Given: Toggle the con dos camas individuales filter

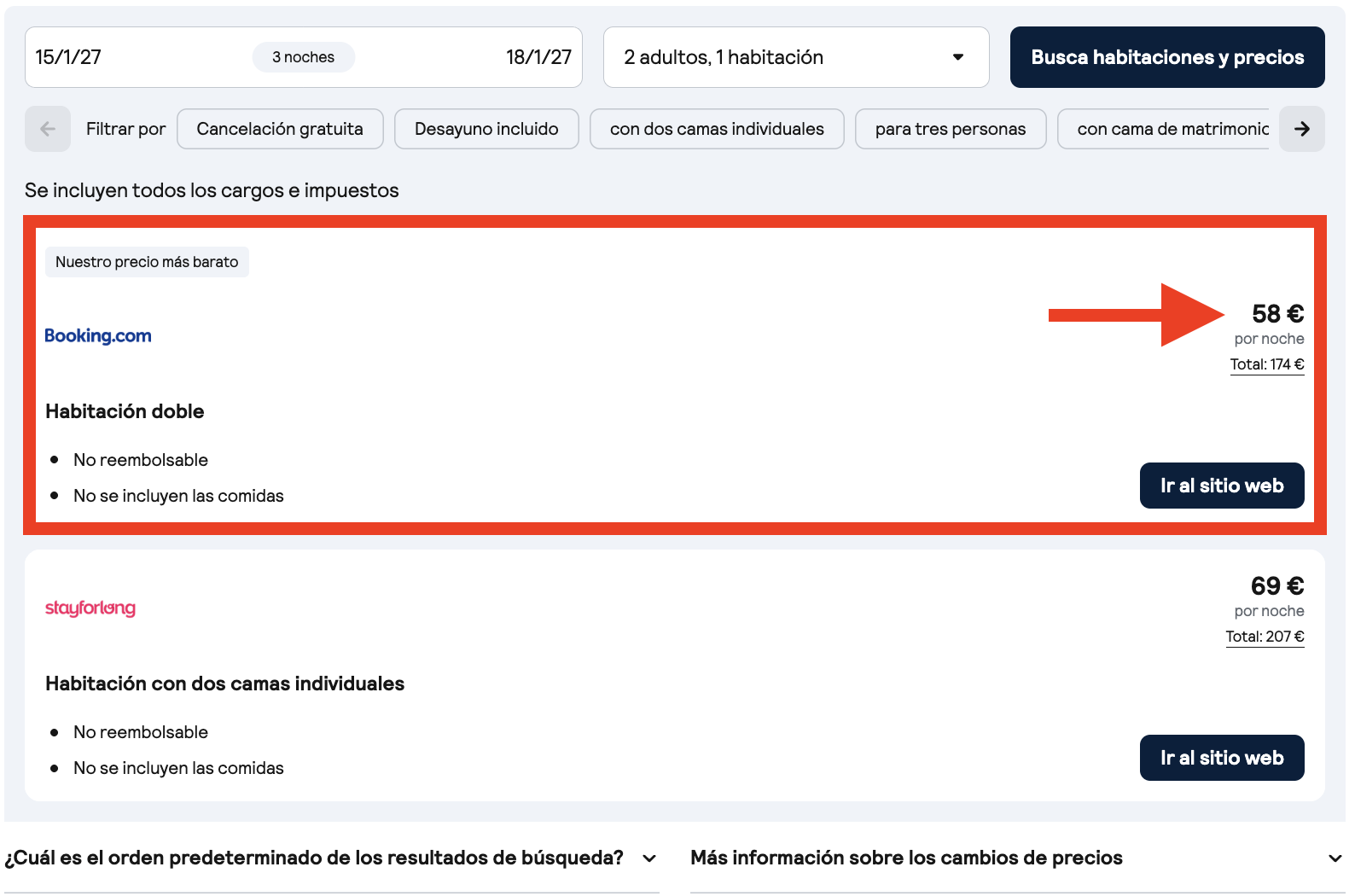Looking at the screenshot, I should click(x=717, y=129).
